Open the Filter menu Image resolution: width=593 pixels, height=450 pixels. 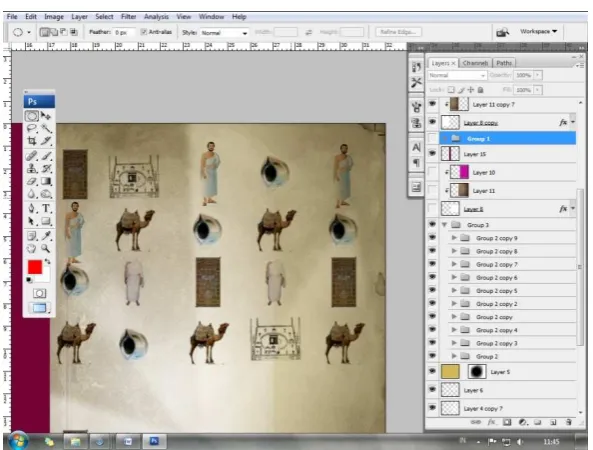129,17
